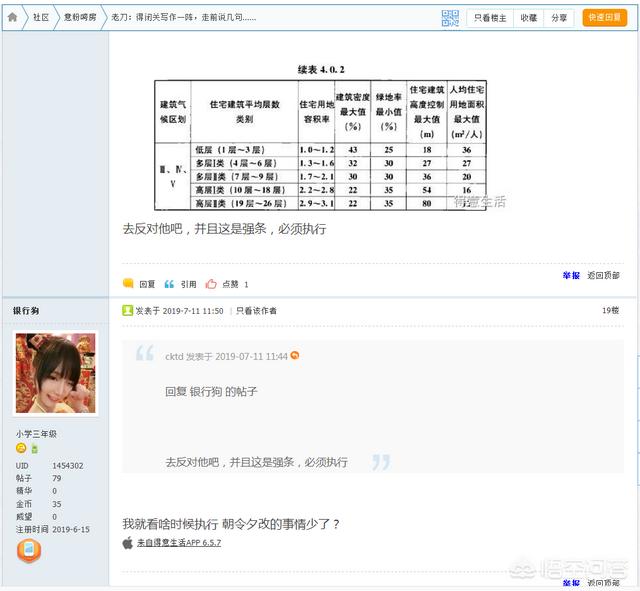Click the reply speech bubble icon
This screenshot has height=591, width=640.
point(128,284)
